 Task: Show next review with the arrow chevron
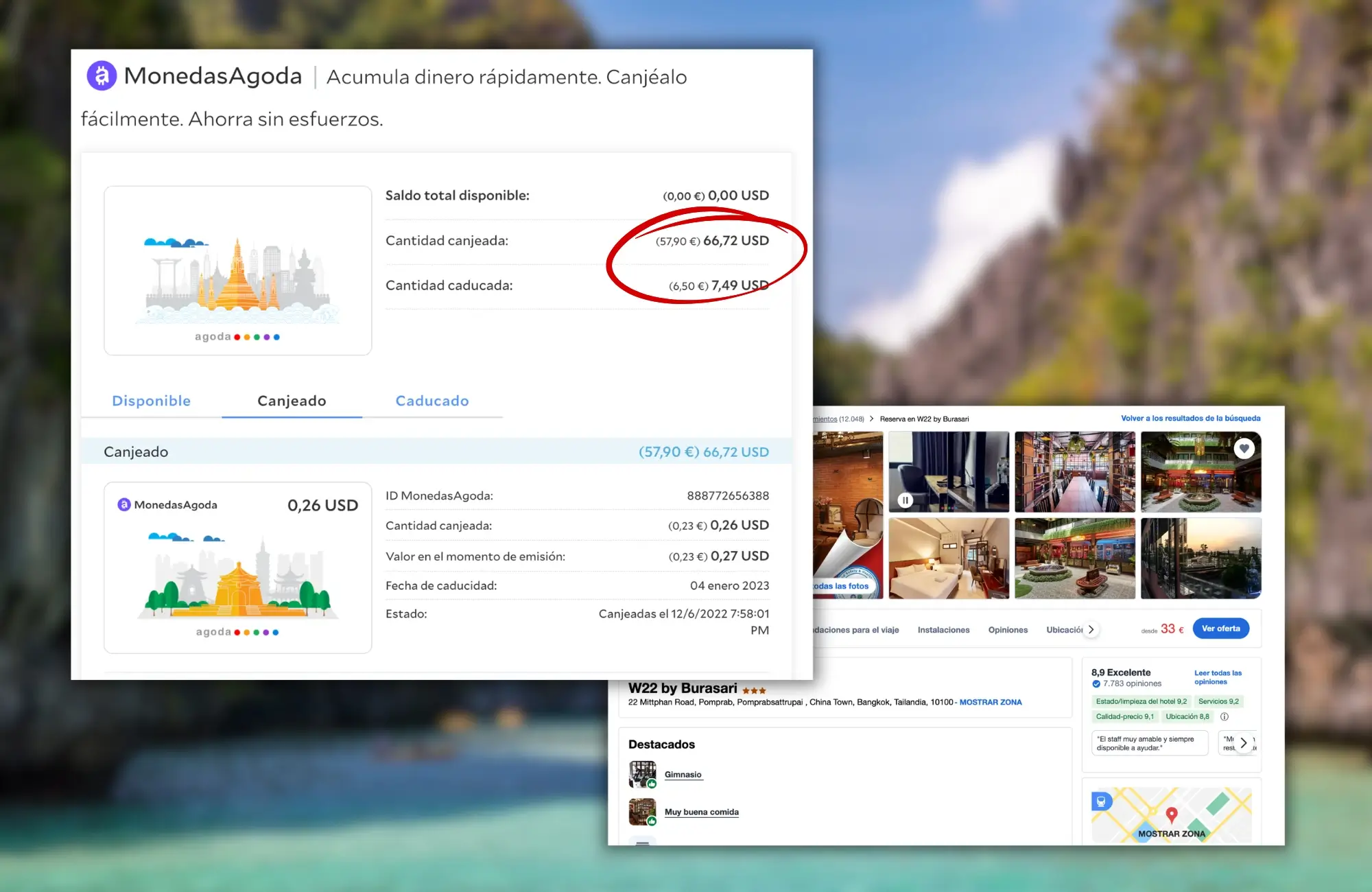tap(1244, 743)
